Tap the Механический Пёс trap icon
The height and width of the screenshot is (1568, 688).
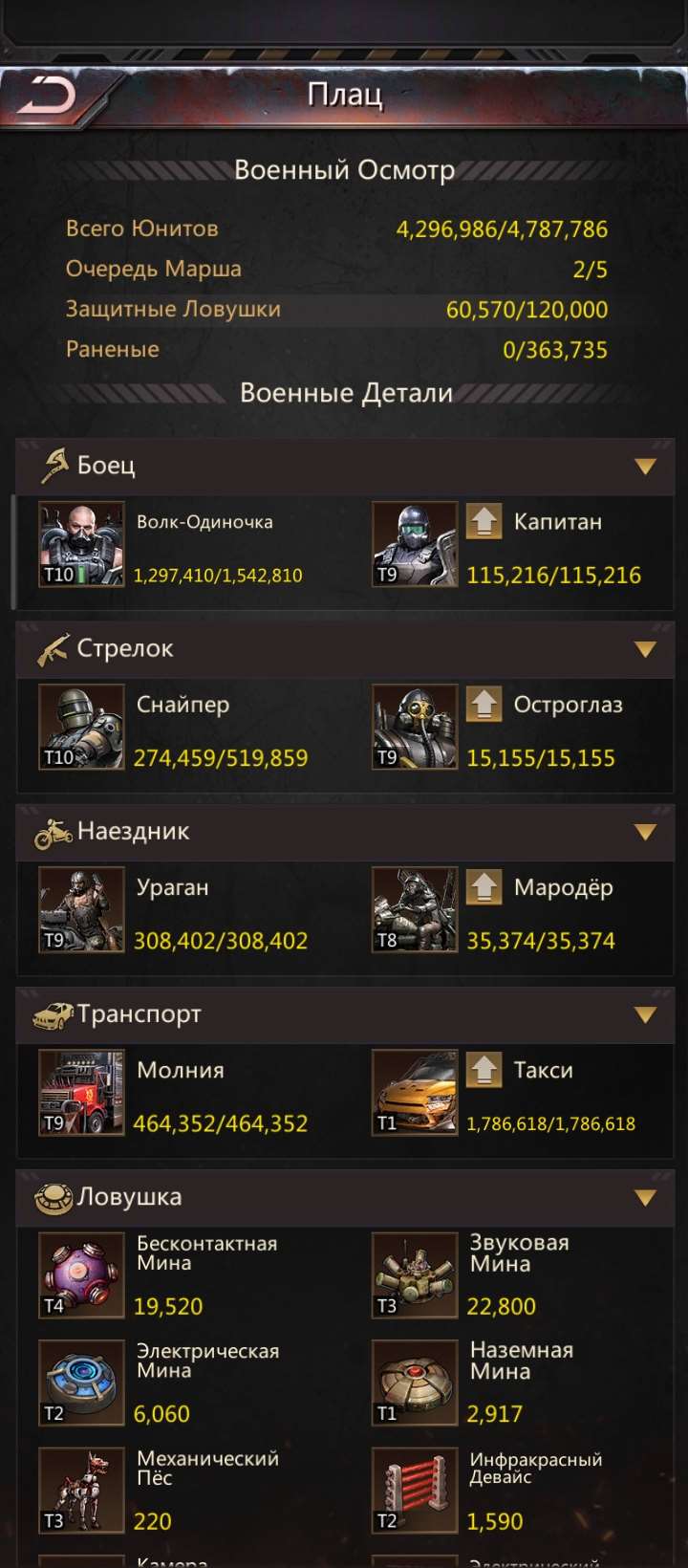click(81, 1490)
